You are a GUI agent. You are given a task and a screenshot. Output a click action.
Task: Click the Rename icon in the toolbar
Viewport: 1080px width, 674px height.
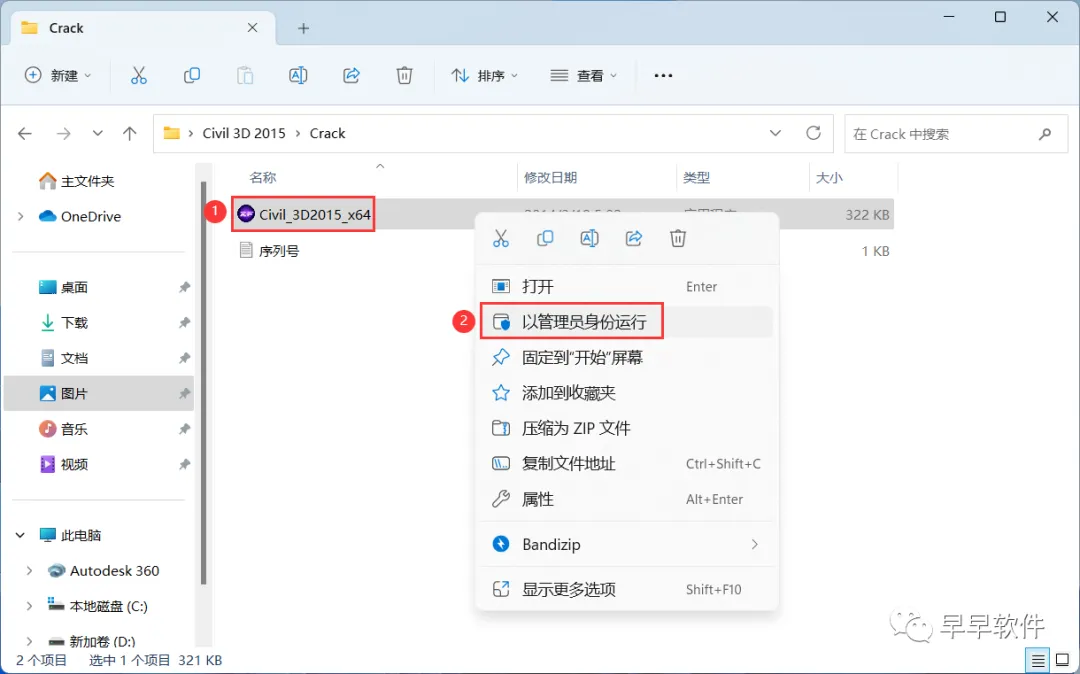[x=298, y=75]
